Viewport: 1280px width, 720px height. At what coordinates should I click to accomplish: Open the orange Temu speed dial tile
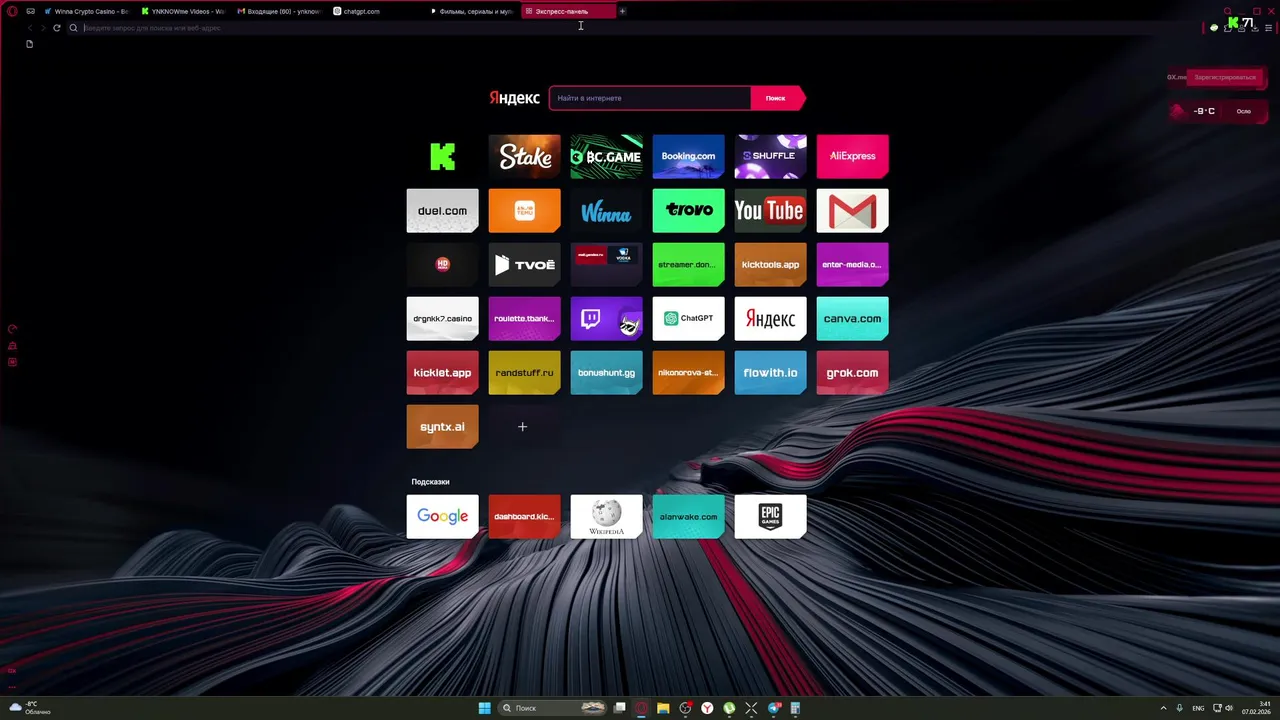point(525,210)
